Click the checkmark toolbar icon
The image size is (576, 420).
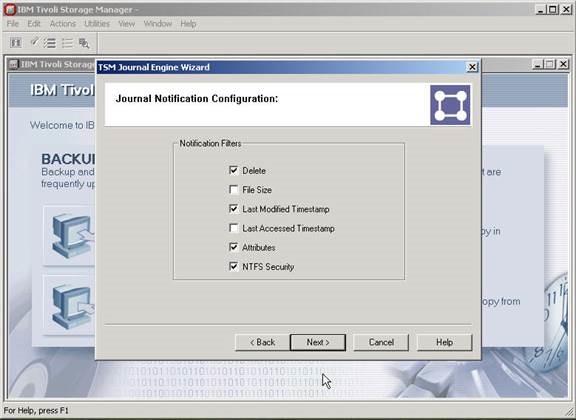point(35,42)
